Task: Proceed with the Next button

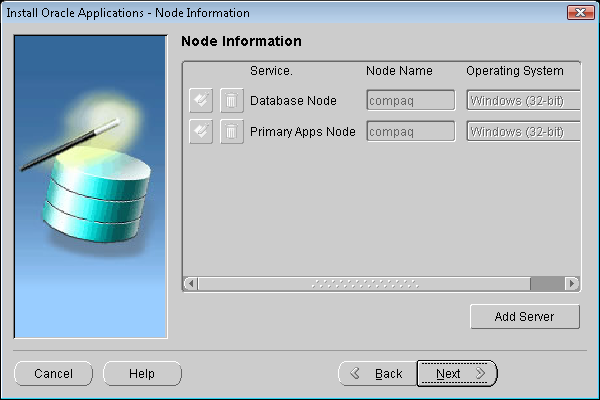Action: [x=457, y=373]
